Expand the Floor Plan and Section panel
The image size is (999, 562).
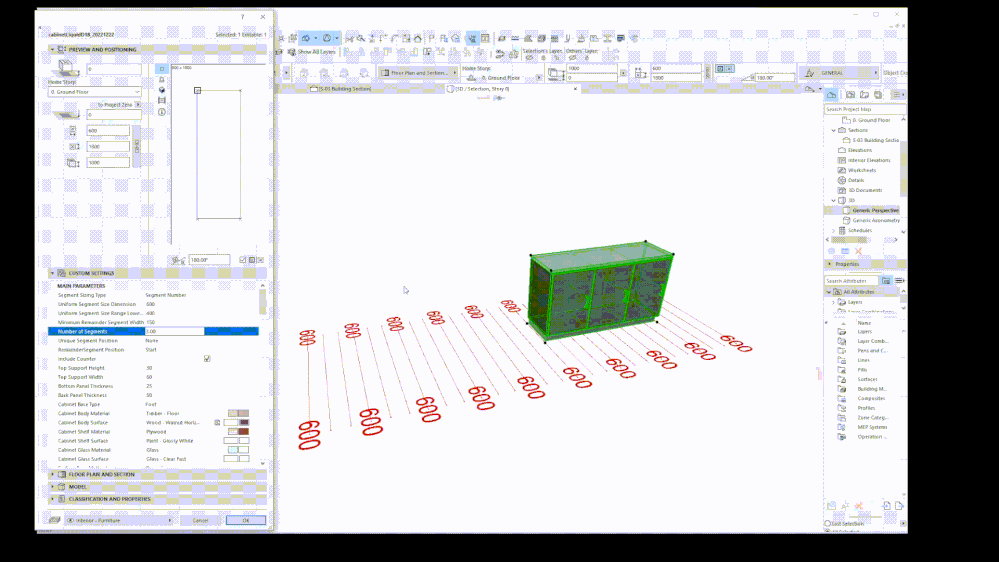(52, 474)
